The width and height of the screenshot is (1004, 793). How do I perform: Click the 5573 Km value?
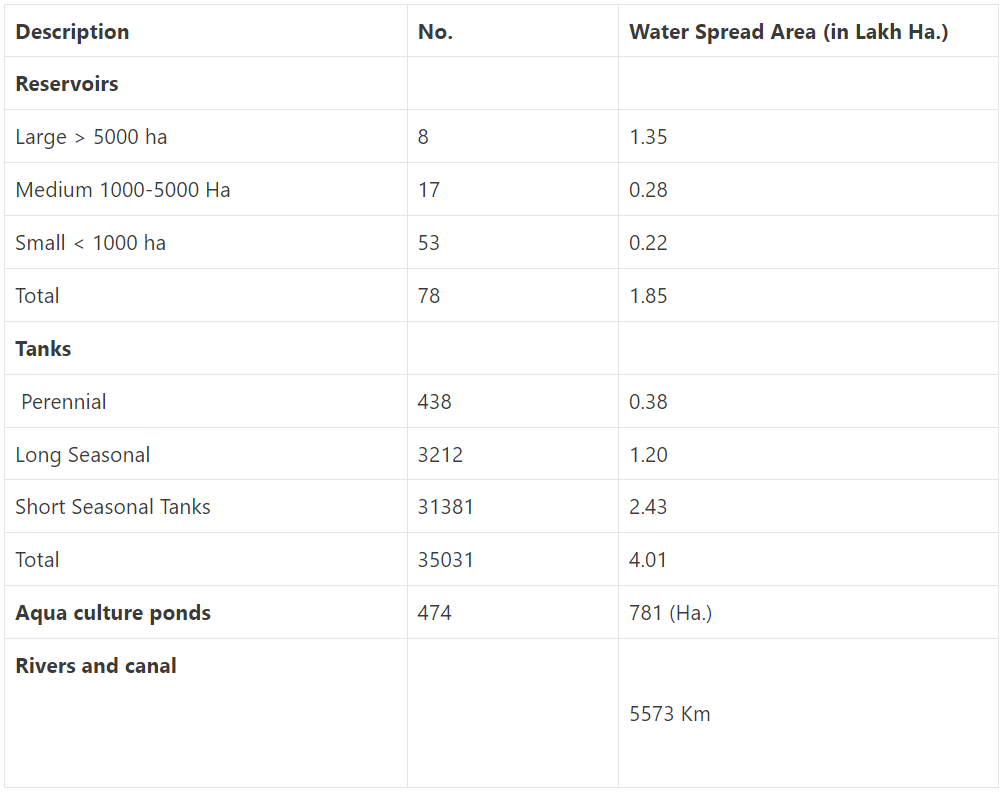[670, 714]
